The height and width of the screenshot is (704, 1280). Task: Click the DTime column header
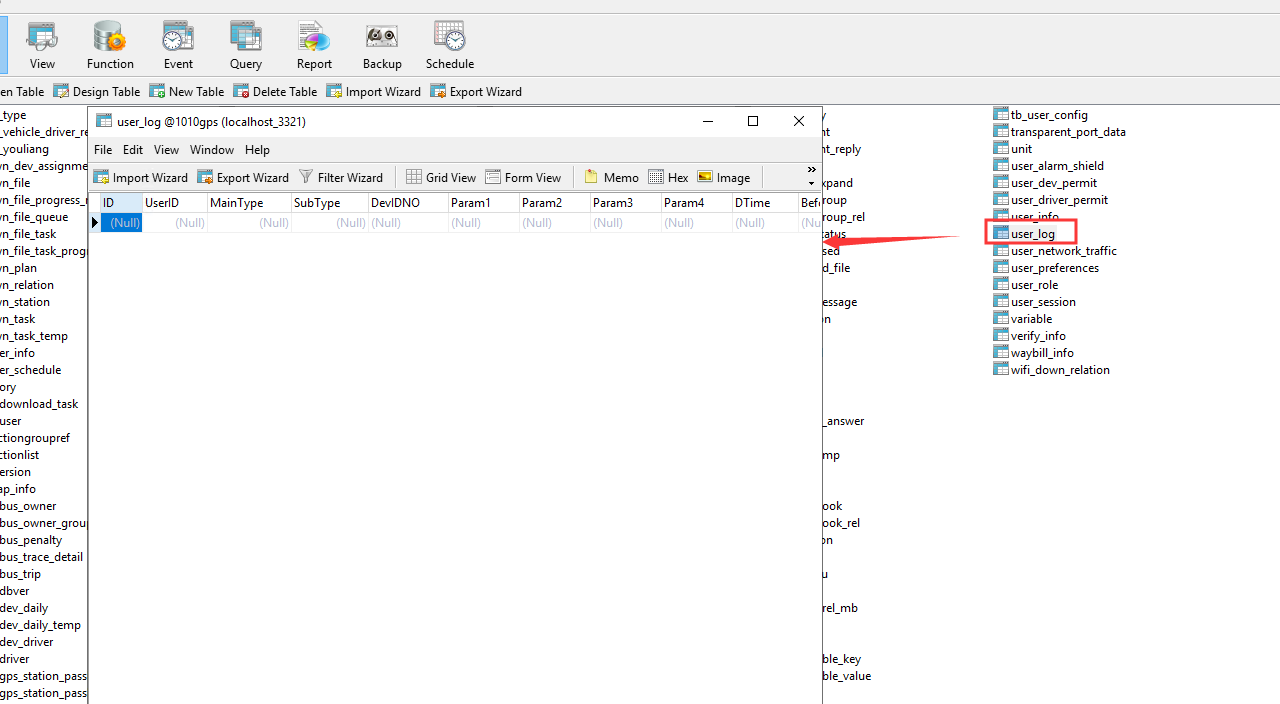point(765,203)
